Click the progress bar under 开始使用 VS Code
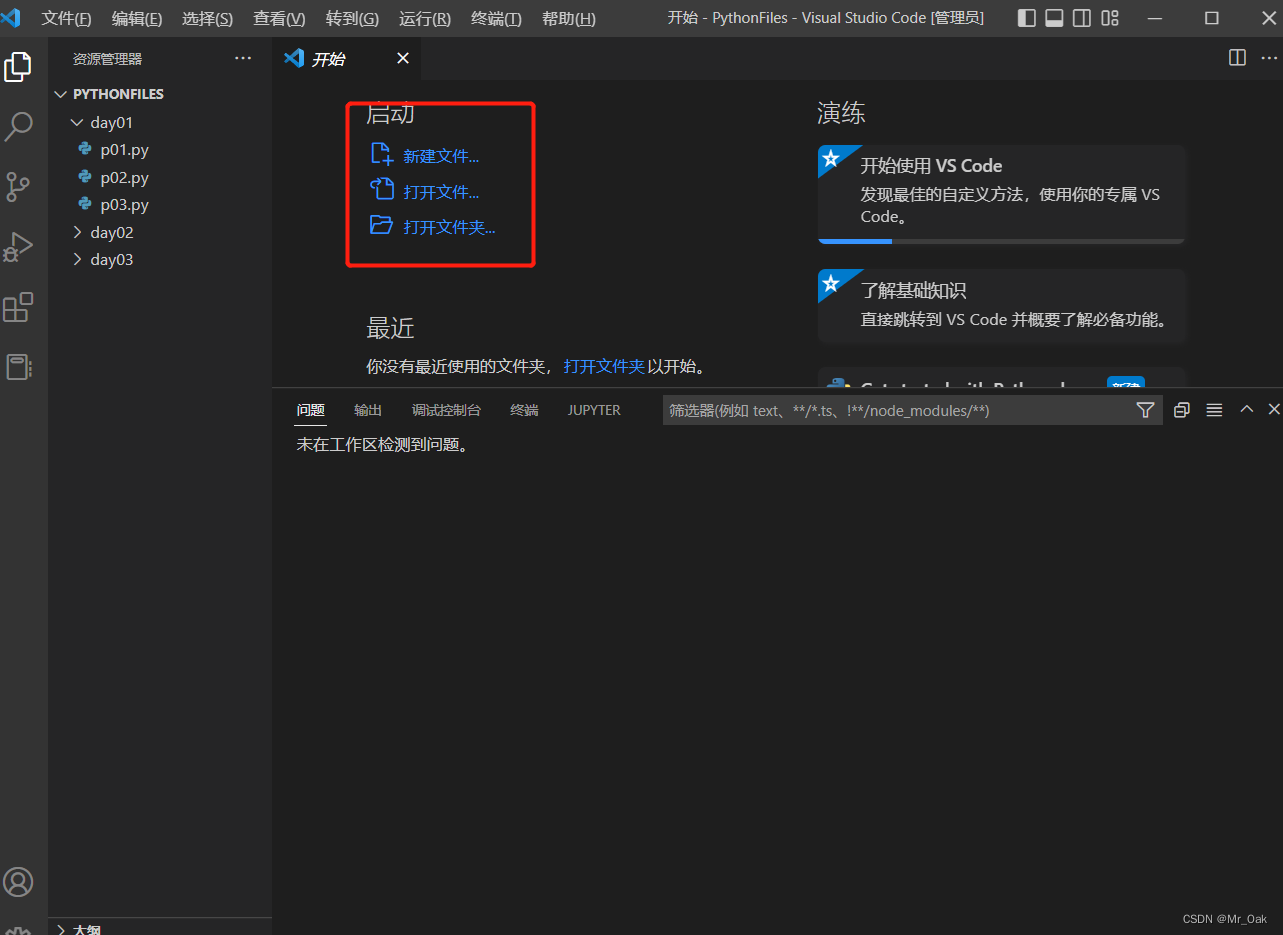 point(1002,241)
